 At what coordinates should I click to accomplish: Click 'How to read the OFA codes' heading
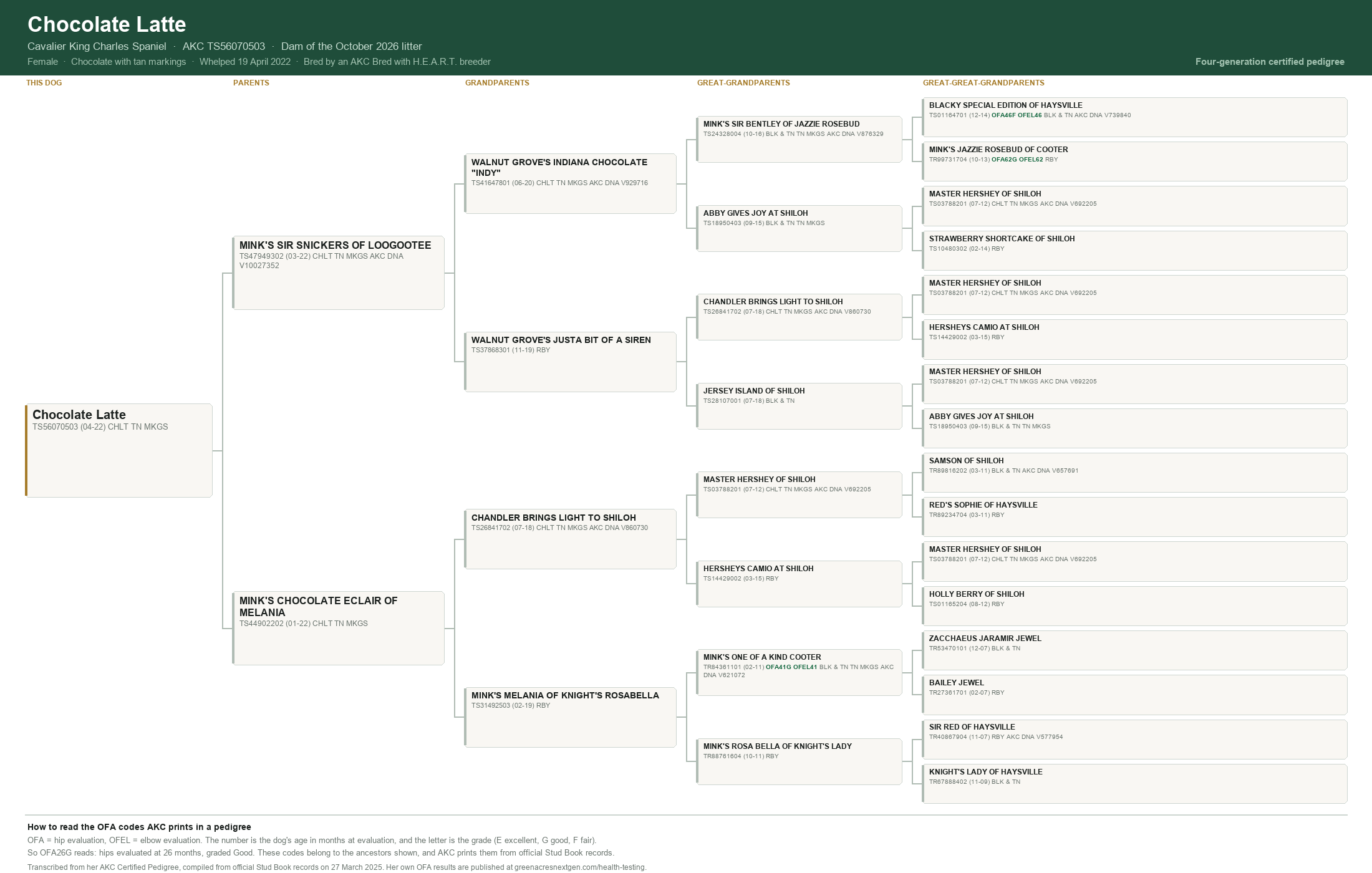(x=139, y=827)
